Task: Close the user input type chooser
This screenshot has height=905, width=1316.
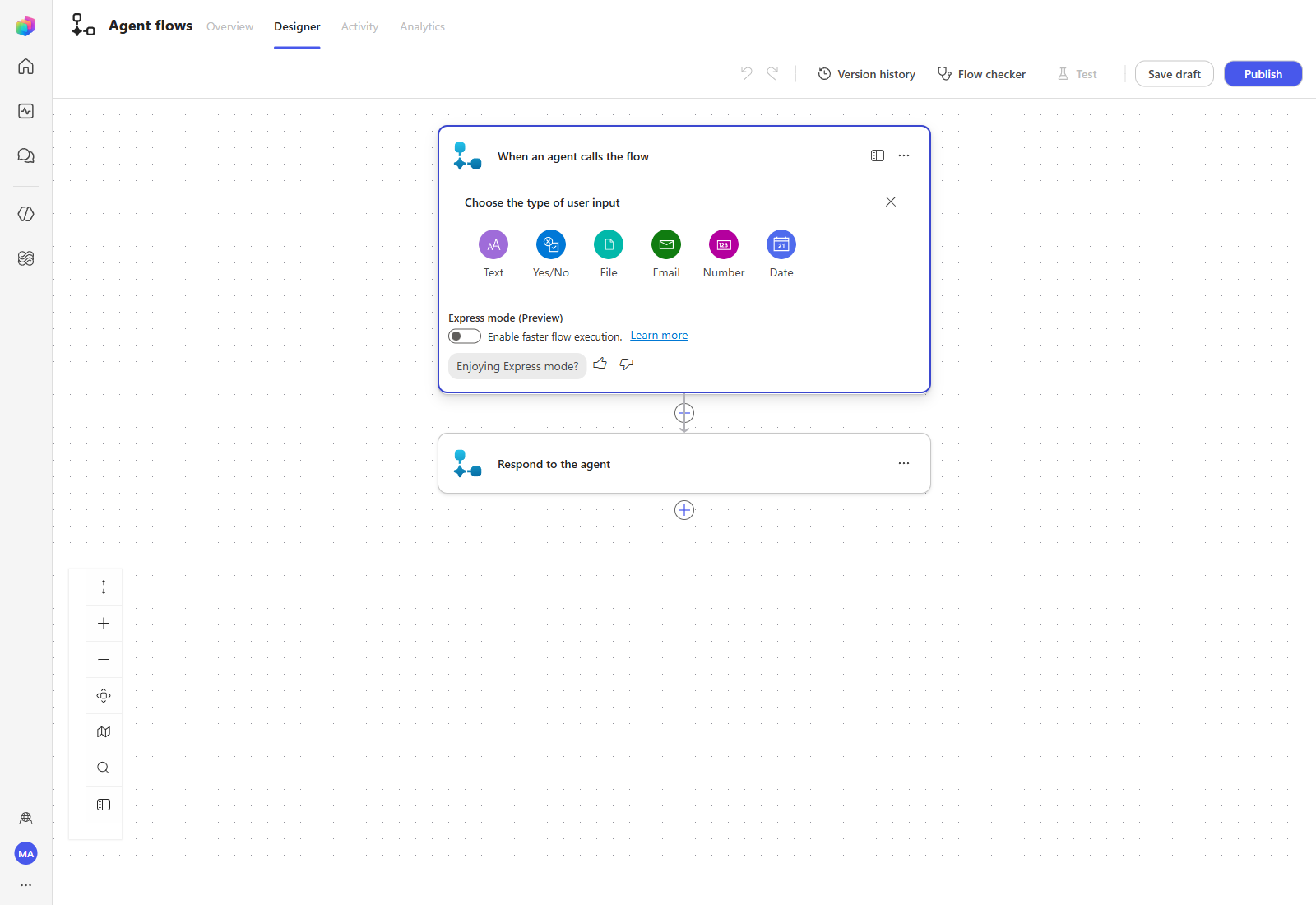Action: coord(891,202)
